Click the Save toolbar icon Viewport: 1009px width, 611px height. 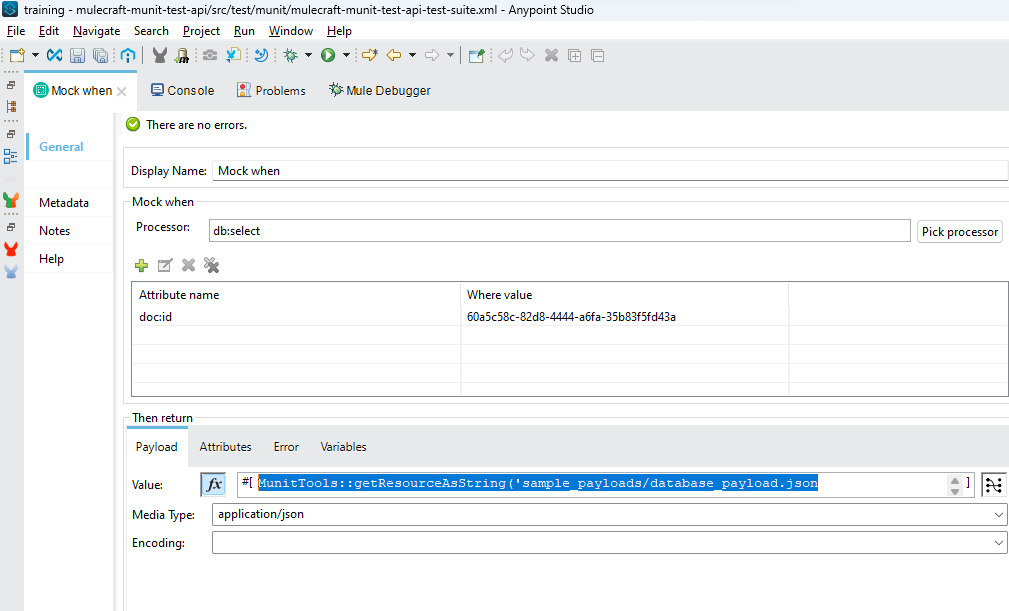pyautogui.click(x=78, y=56)
